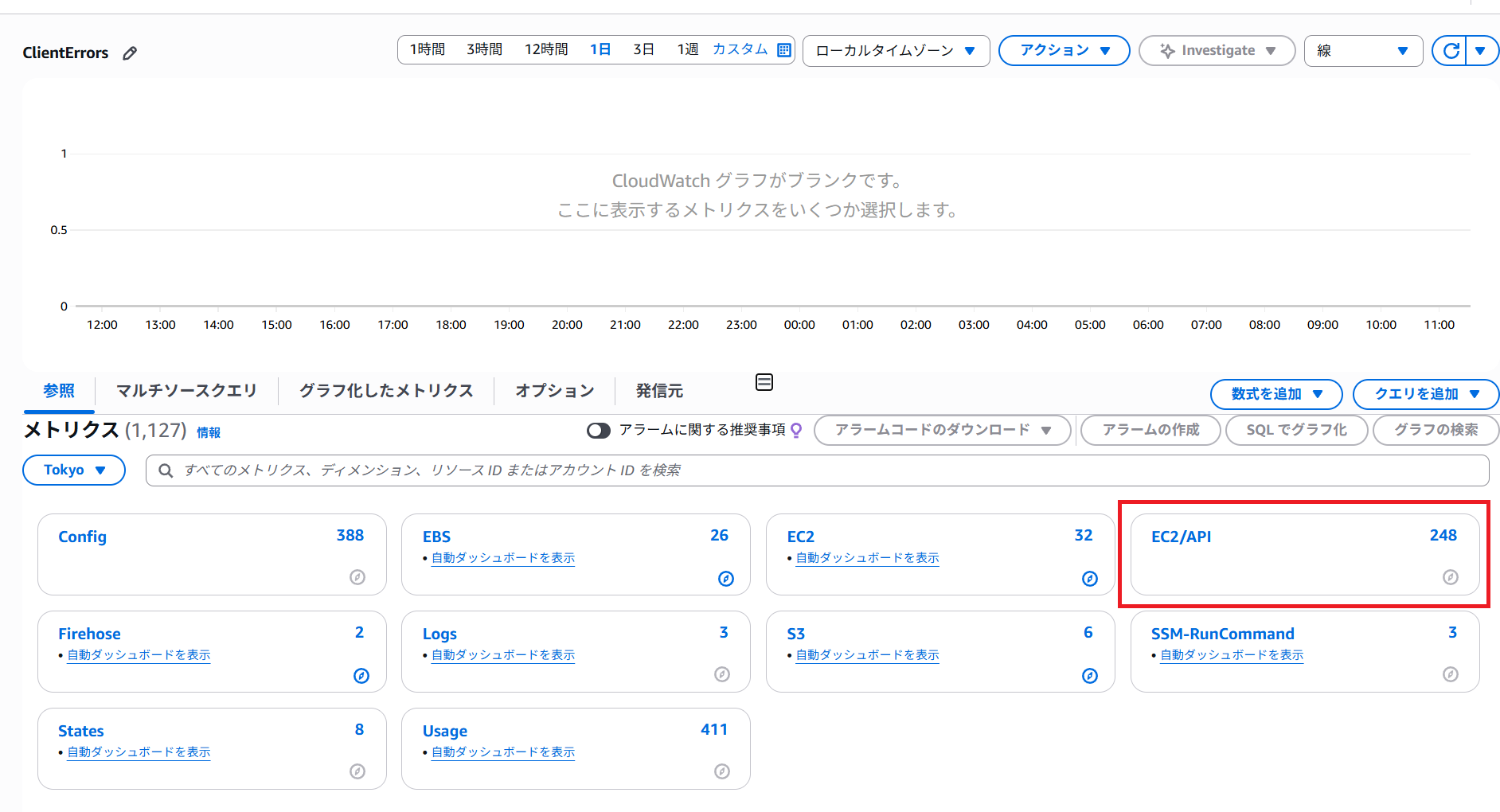The image size is (1500, 812).
Task: Select the 3時間 time range
Action: click(x=484, y=49)
